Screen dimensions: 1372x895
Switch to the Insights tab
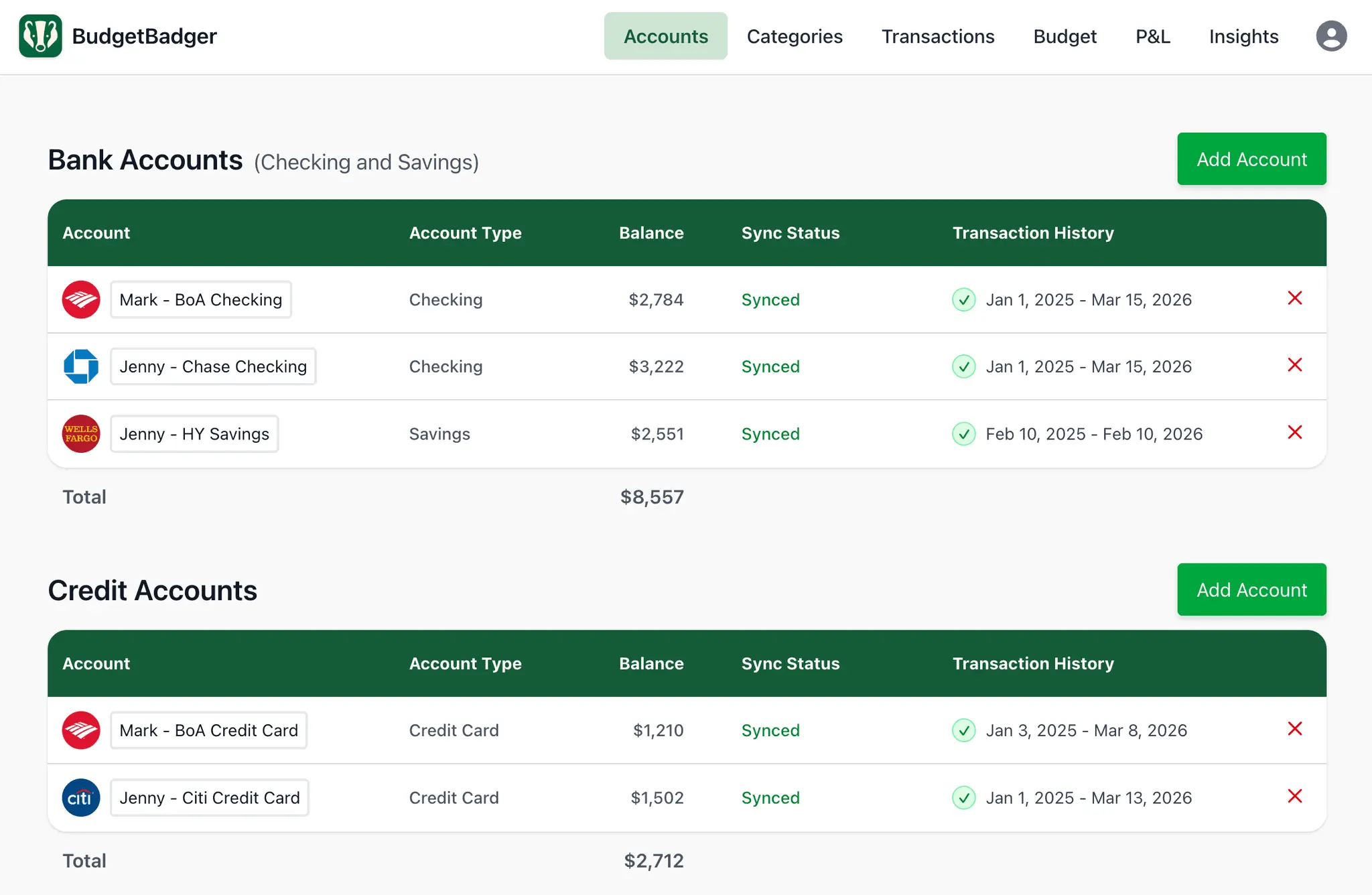[x=1243, y=36]
